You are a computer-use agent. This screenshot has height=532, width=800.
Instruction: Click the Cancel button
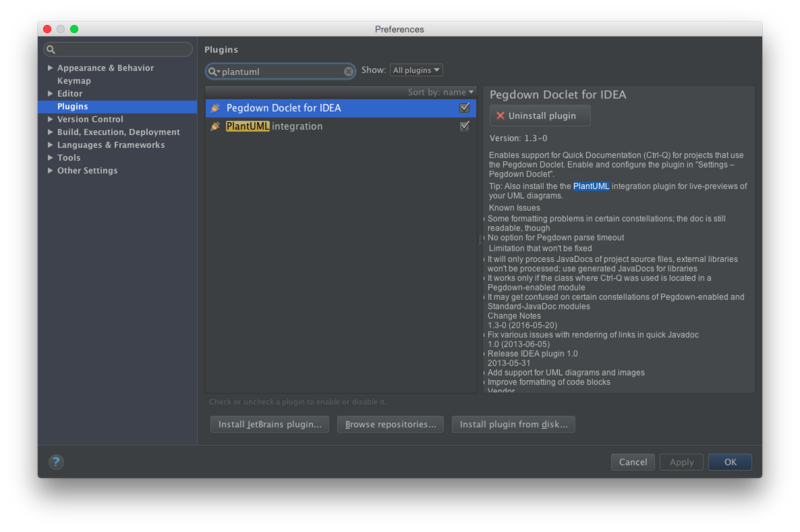633,462
